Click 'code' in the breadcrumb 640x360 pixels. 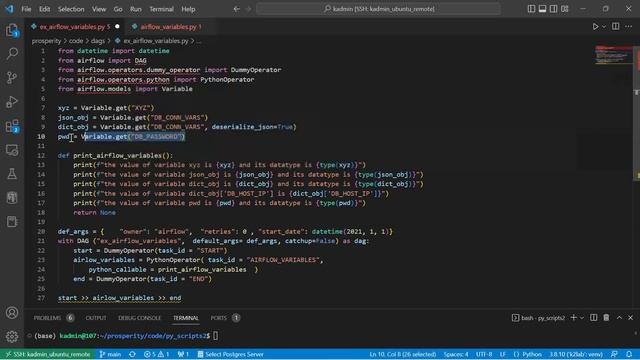click(76, 41)
